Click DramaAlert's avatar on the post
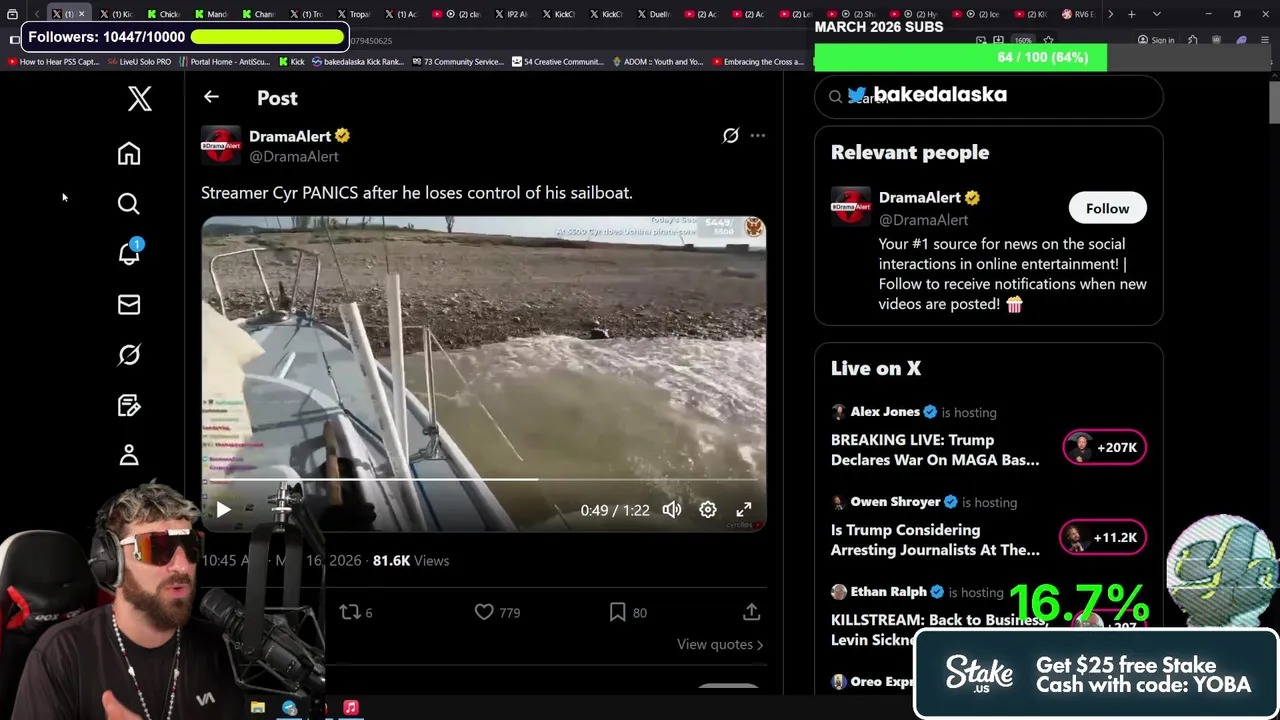Screen dimensions: 1280x720 [221, 146]
